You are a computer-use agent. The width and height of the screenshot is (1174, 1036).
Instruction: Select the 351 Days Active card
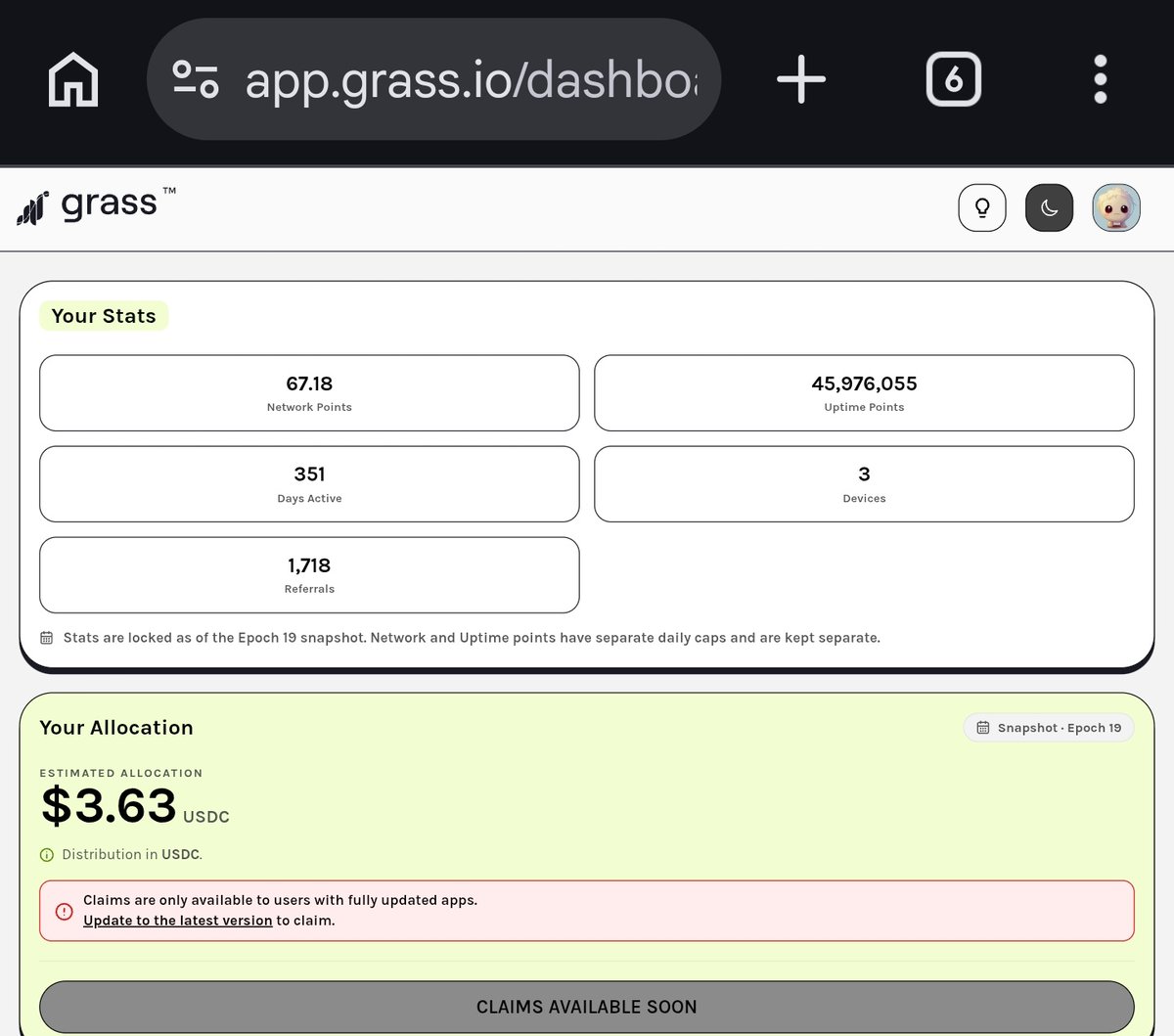pos(309,483)
